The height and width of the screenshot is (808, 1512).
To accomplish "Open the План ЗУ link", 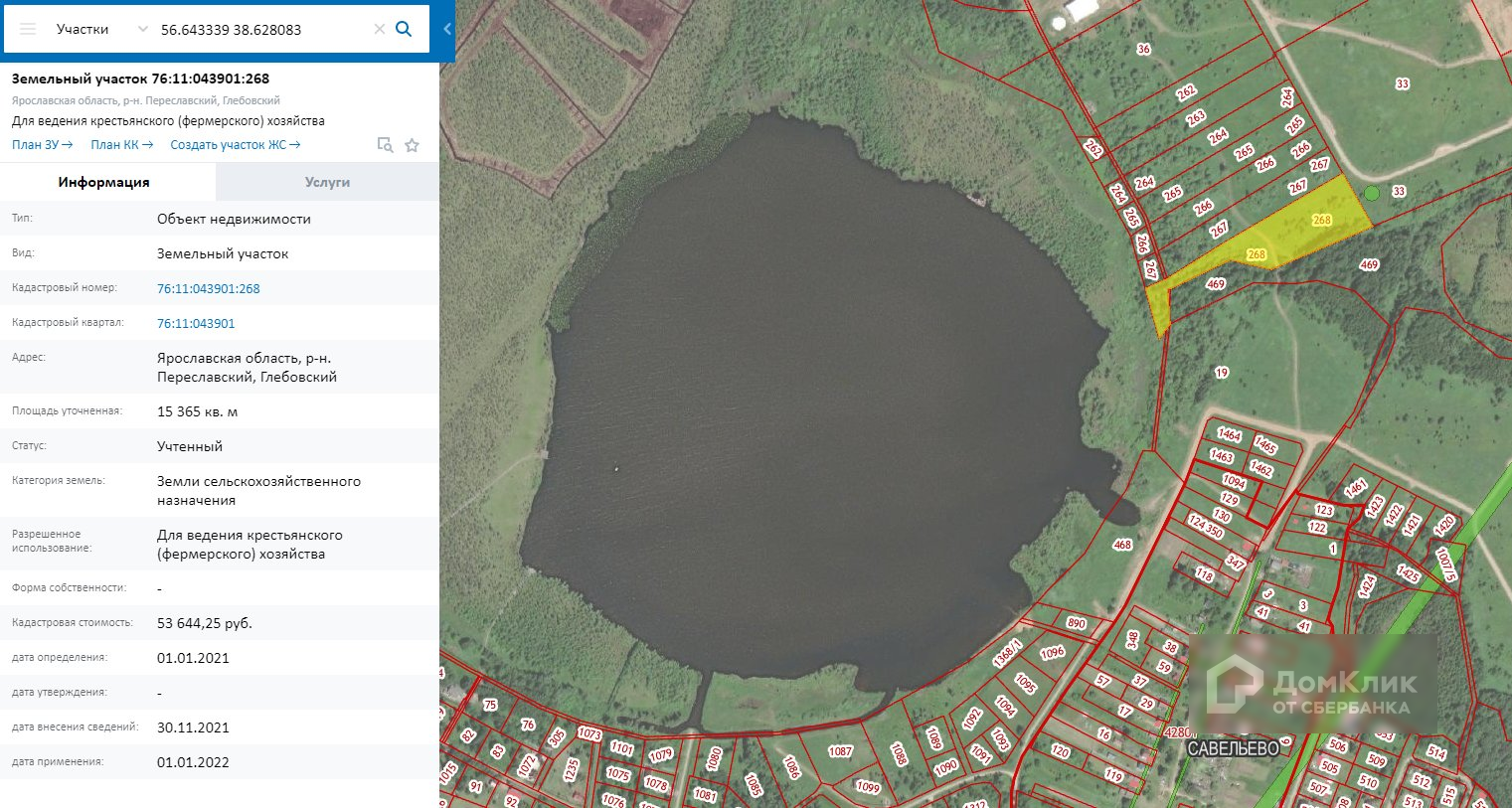I will click(x=42, y=145).
